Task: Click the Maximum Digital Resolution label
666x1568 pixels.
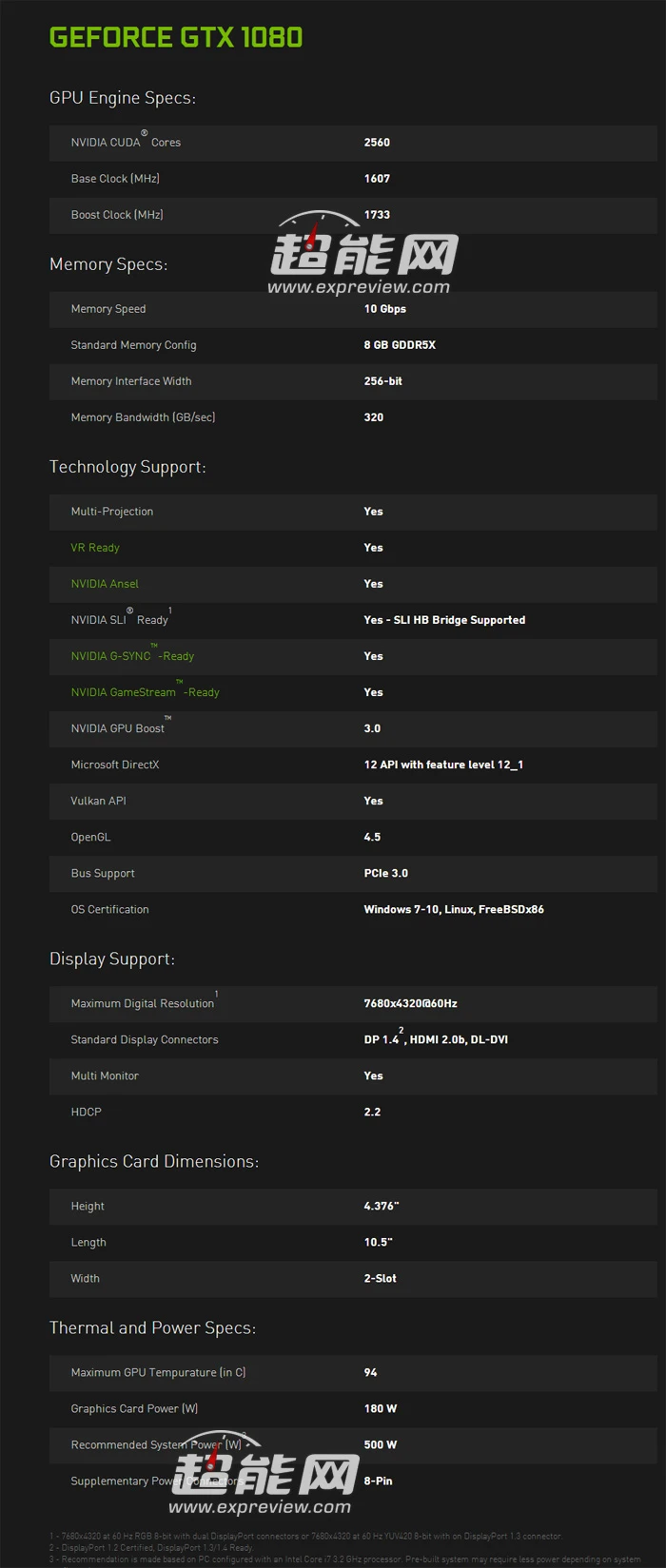Action: click(144, 1001)
